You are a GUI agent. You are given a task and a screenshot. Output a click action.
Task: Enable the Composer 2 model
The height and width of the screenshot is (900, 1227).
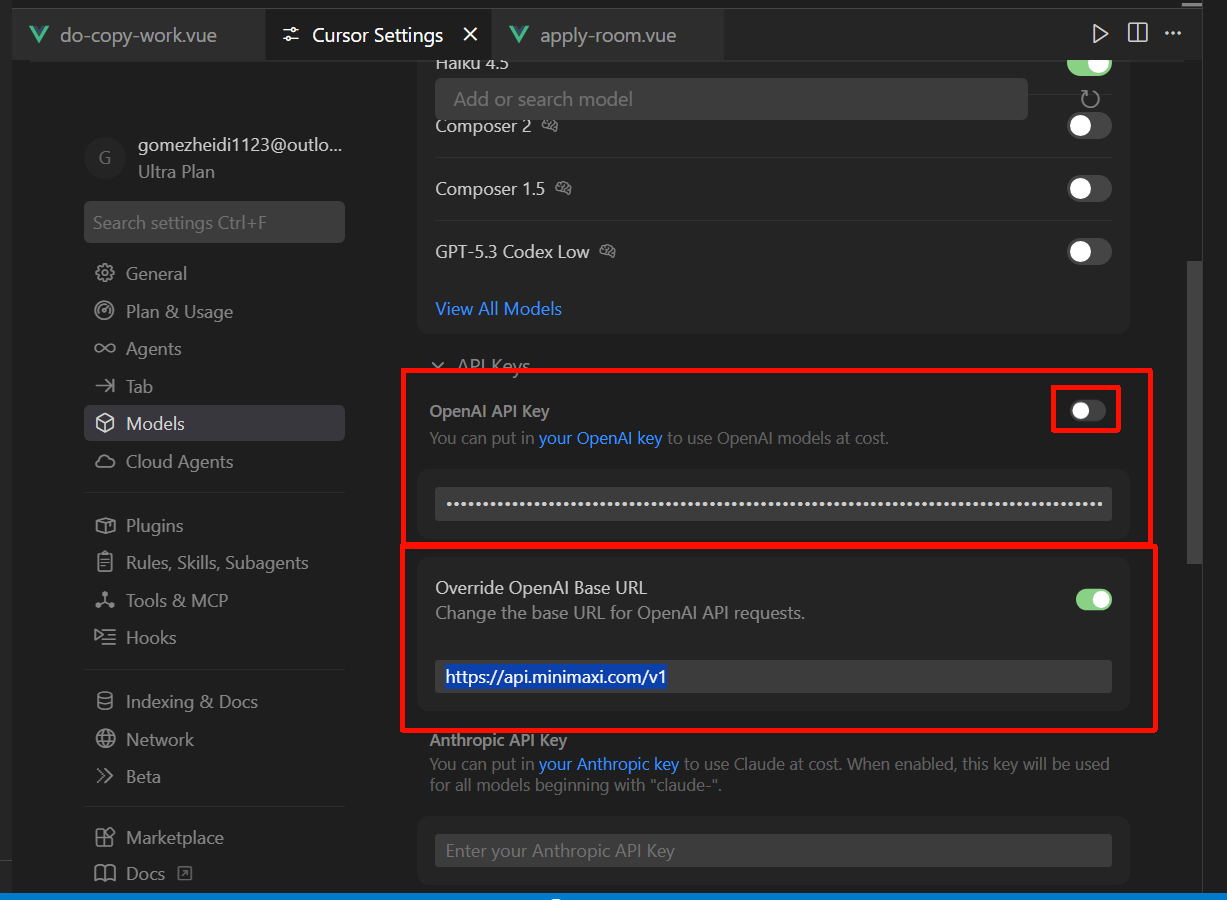(x=1089, y=126)
